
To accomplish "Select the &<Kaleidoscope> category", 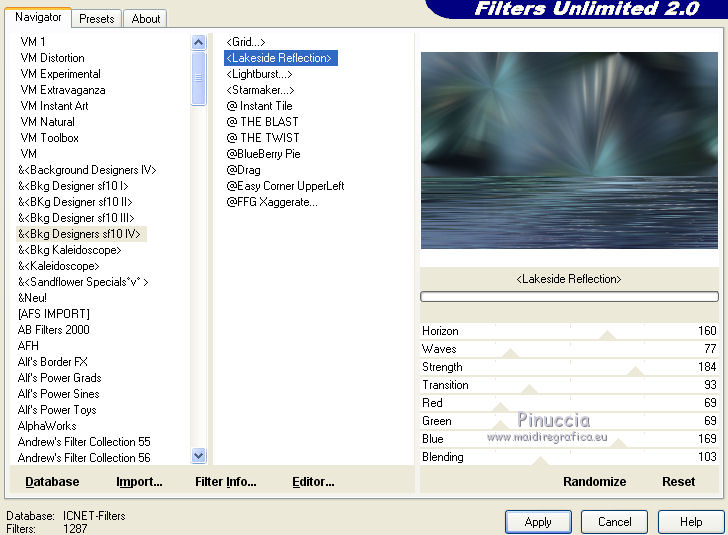I will coord(58,266).
